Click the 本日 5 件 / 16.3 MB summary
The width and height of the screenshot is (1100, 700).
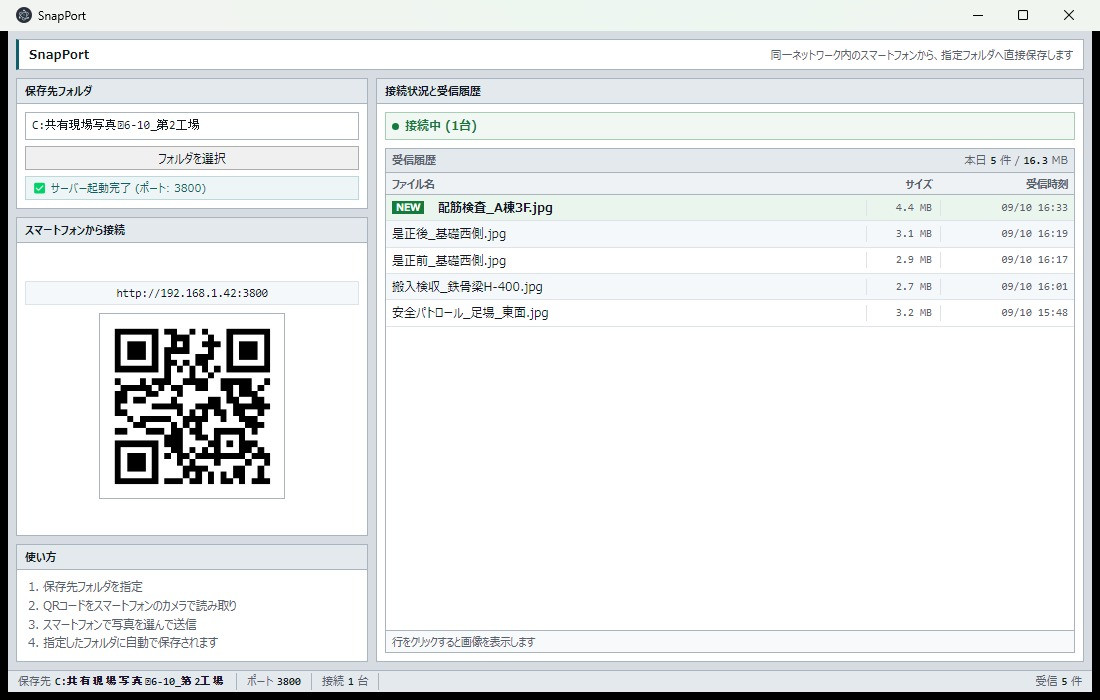click(x=1016, y=161)
